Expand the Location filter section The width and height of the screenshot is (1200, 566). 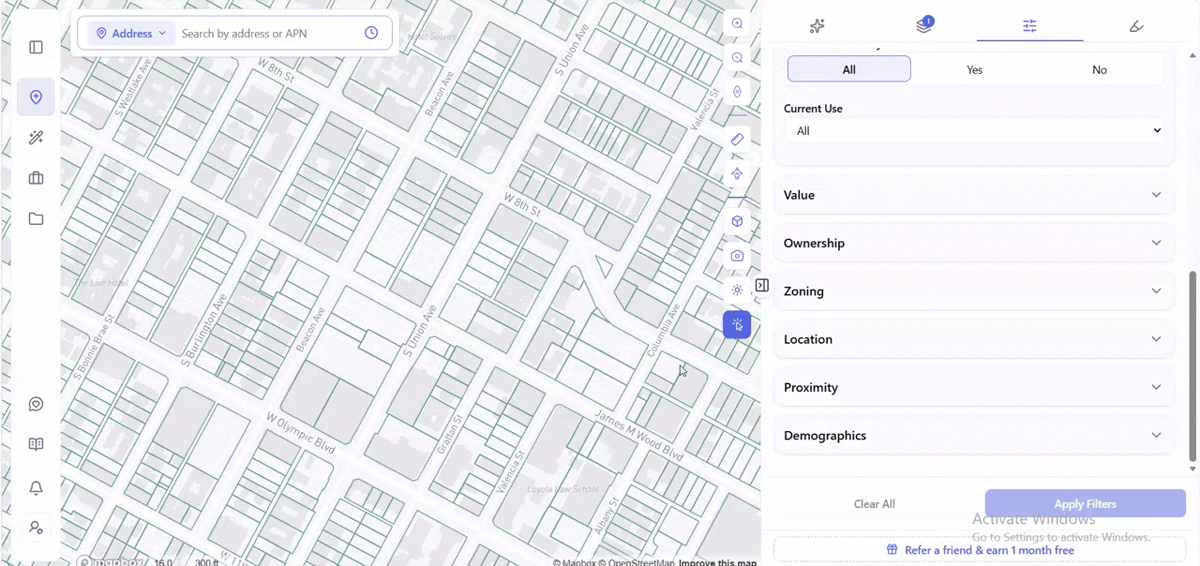coord(974,339)
